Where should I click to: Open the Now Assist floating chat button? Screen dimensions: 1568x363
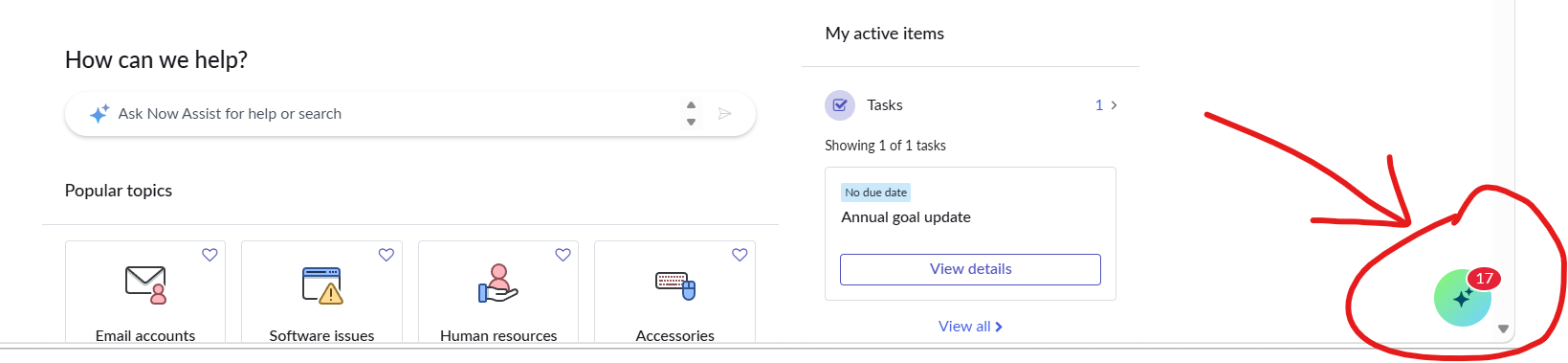pyautogui.click(x=1462, y=298)
